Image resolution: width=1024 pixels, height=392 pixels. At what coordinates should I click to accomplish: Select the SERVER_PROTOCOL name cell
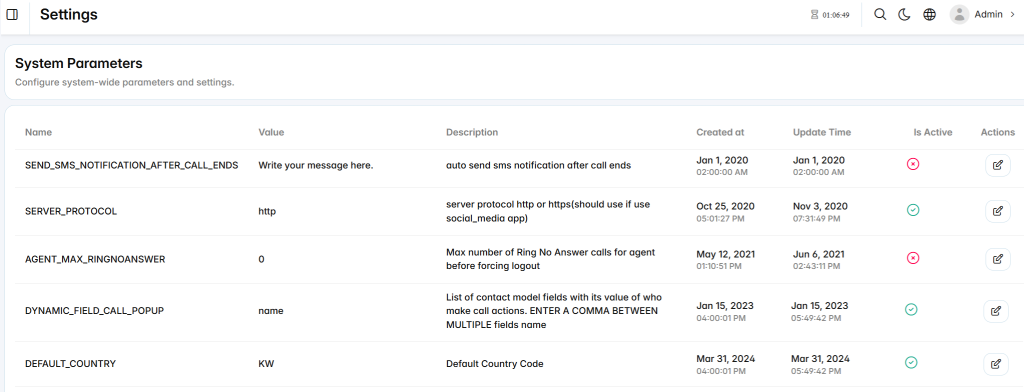click(71, 211)
